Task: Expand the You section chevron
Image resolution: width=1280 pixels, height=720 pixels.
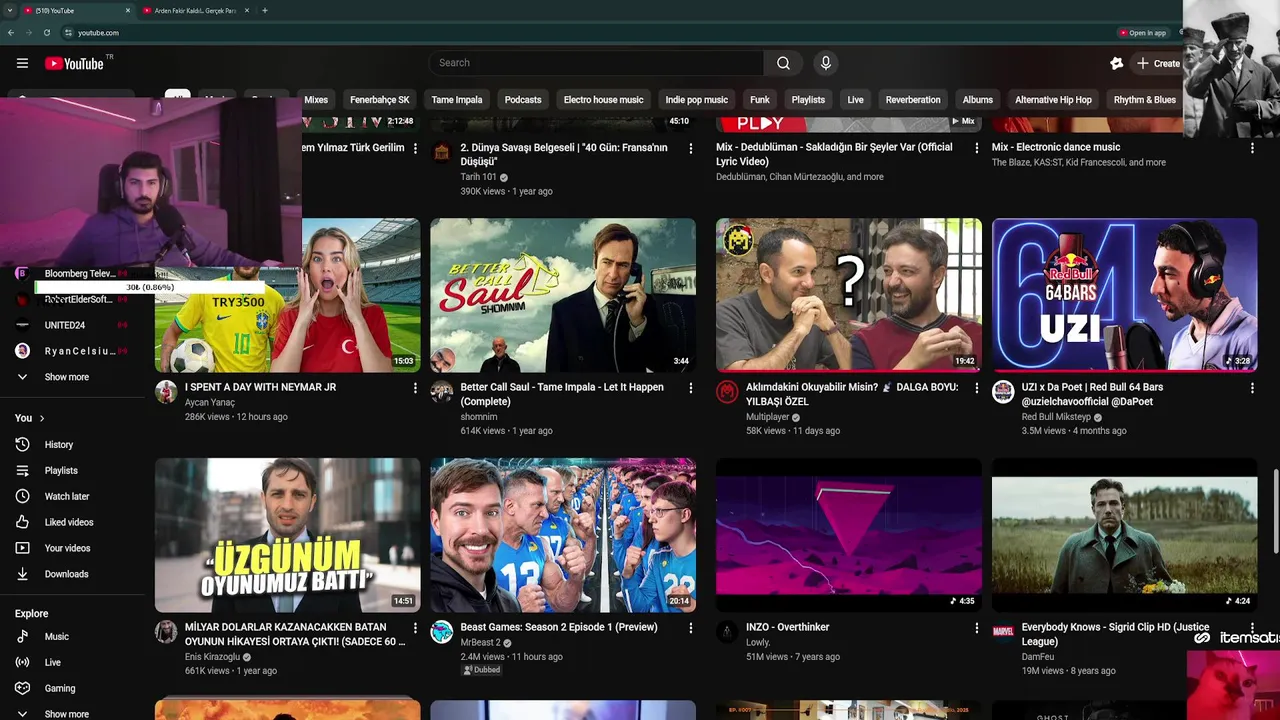Action: coord(42,418)
